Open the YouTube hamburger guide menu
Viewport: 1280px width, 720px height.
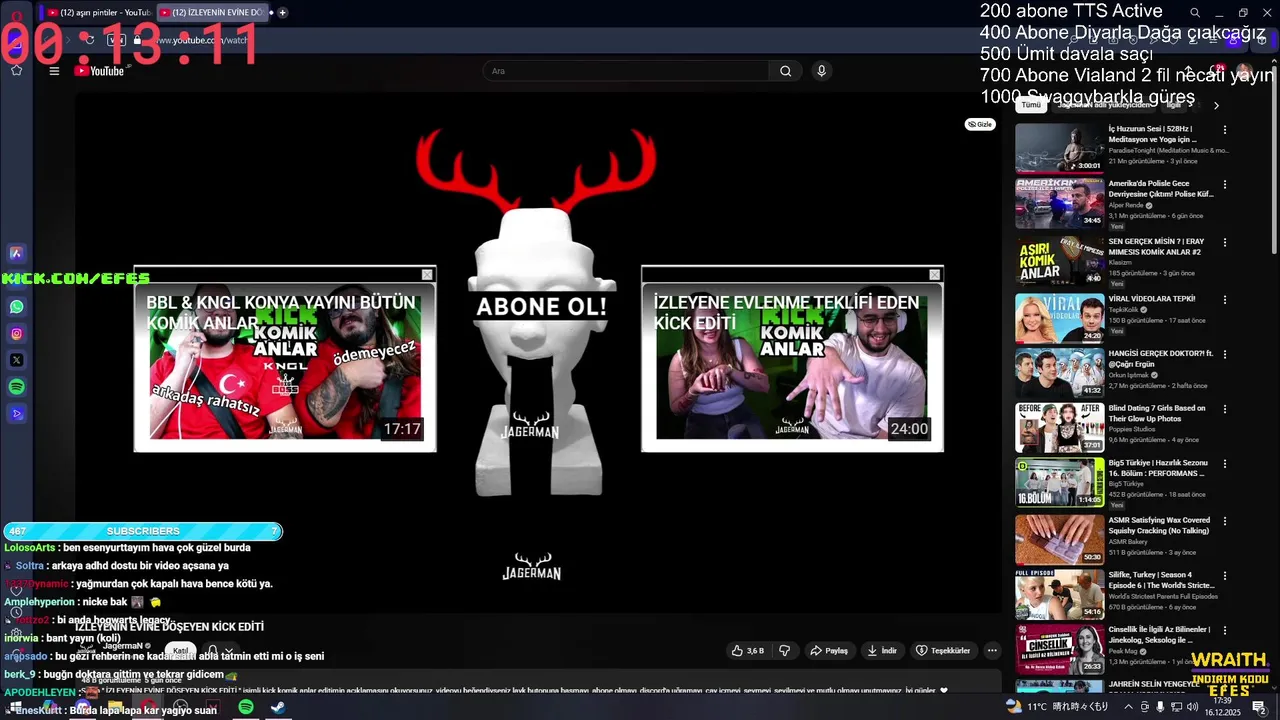tap(54, 71)
